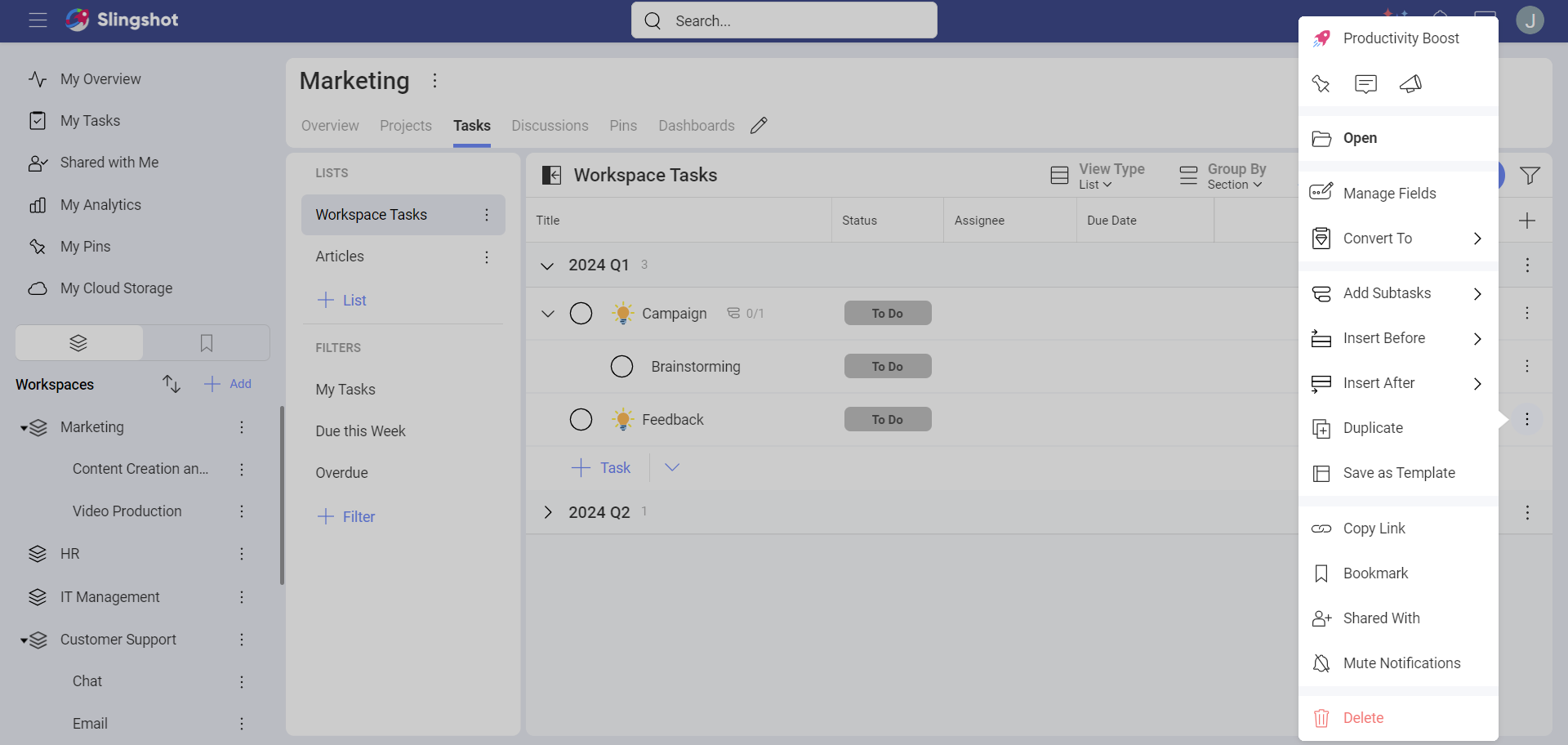Choose Open in context menu
1568x745 pixels.
[1398, 138]
